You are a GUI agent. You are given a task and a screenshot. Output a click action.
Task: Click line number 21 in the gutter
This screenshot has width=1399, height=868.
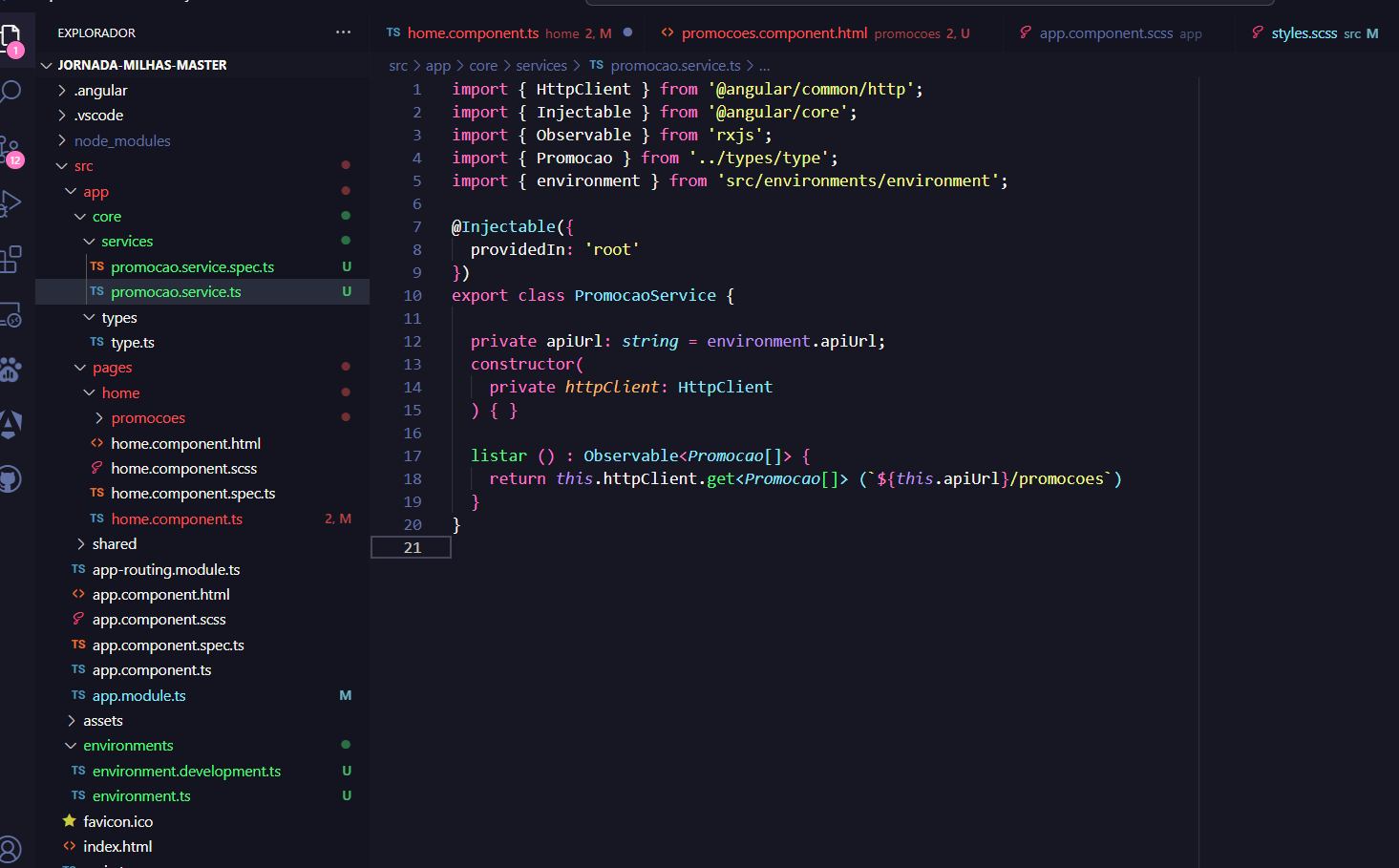pos(413,547)
